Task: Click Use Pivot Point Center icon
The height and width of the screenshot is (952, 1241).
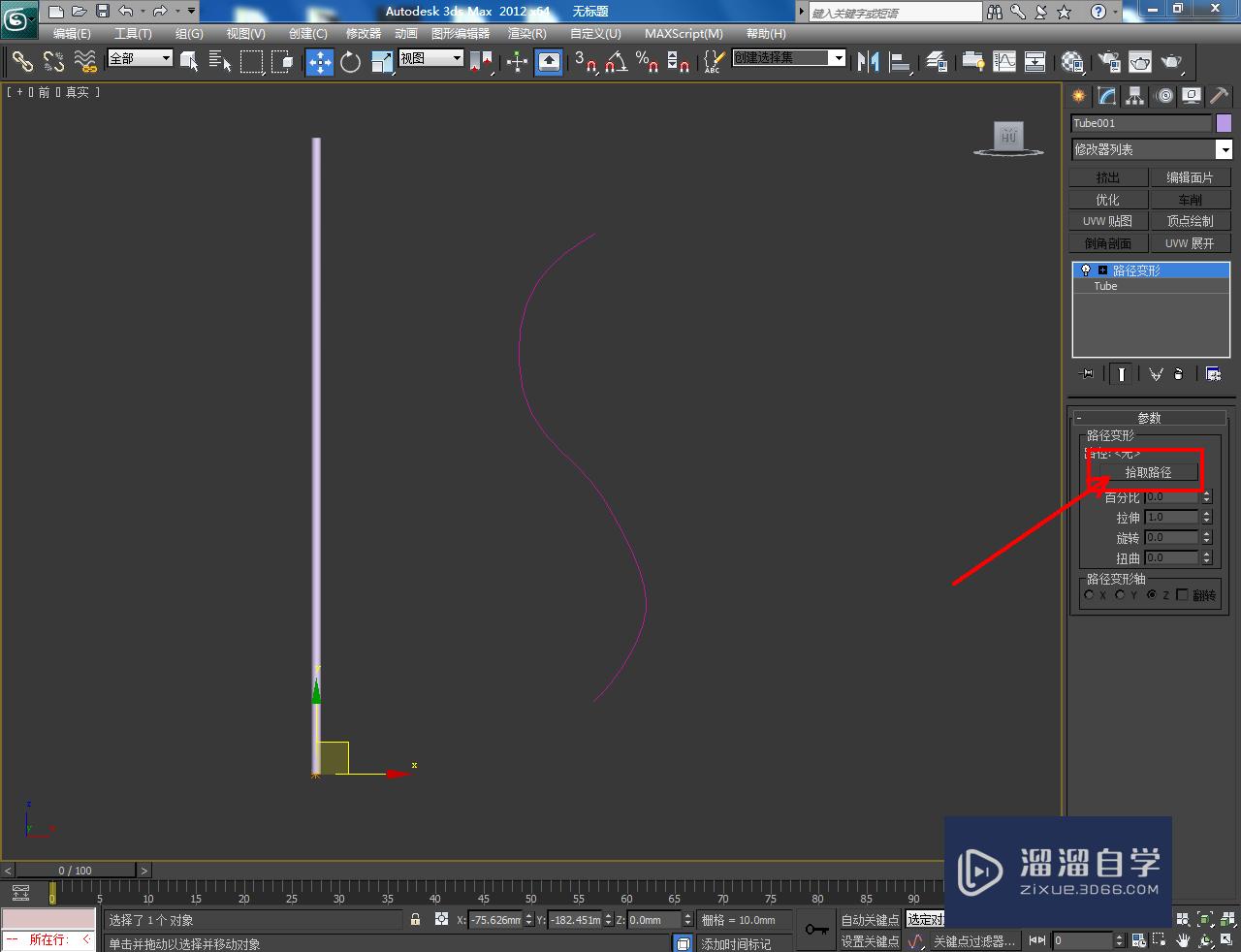Action: (481, 62)
